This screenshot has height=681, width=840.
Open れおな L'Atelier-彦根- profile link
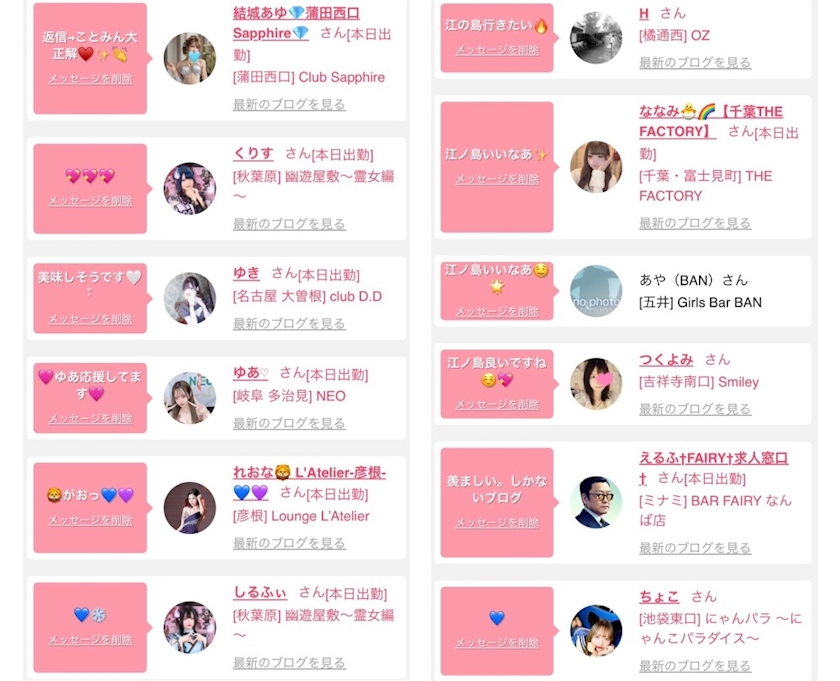click(309, 482)
